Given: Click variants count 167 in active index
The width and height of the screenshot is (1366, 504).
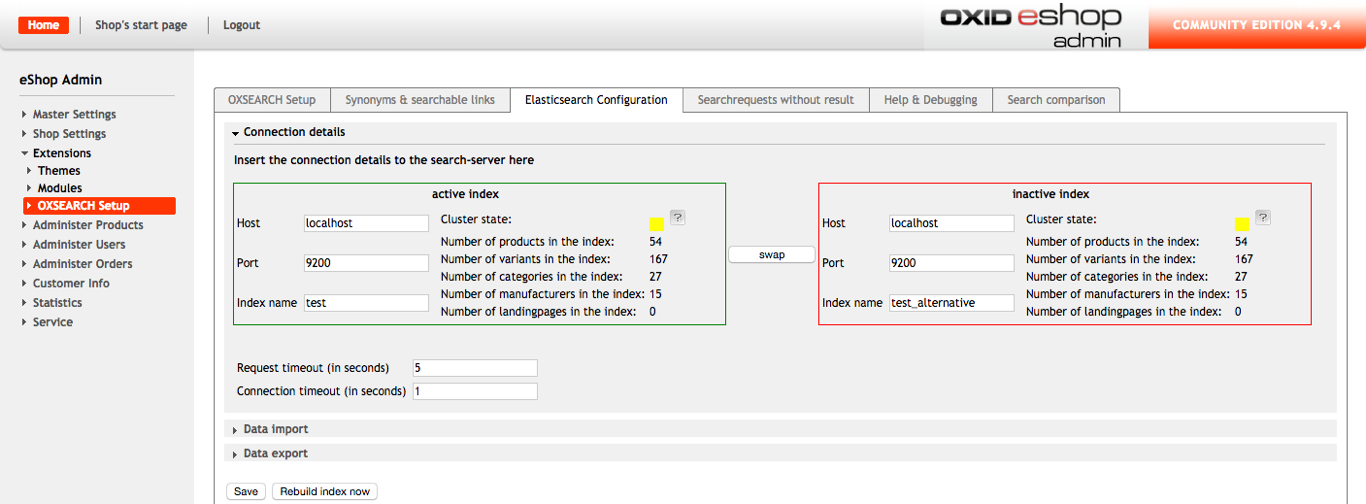Looking at the screenshot, I should click(x=658, y=259).
